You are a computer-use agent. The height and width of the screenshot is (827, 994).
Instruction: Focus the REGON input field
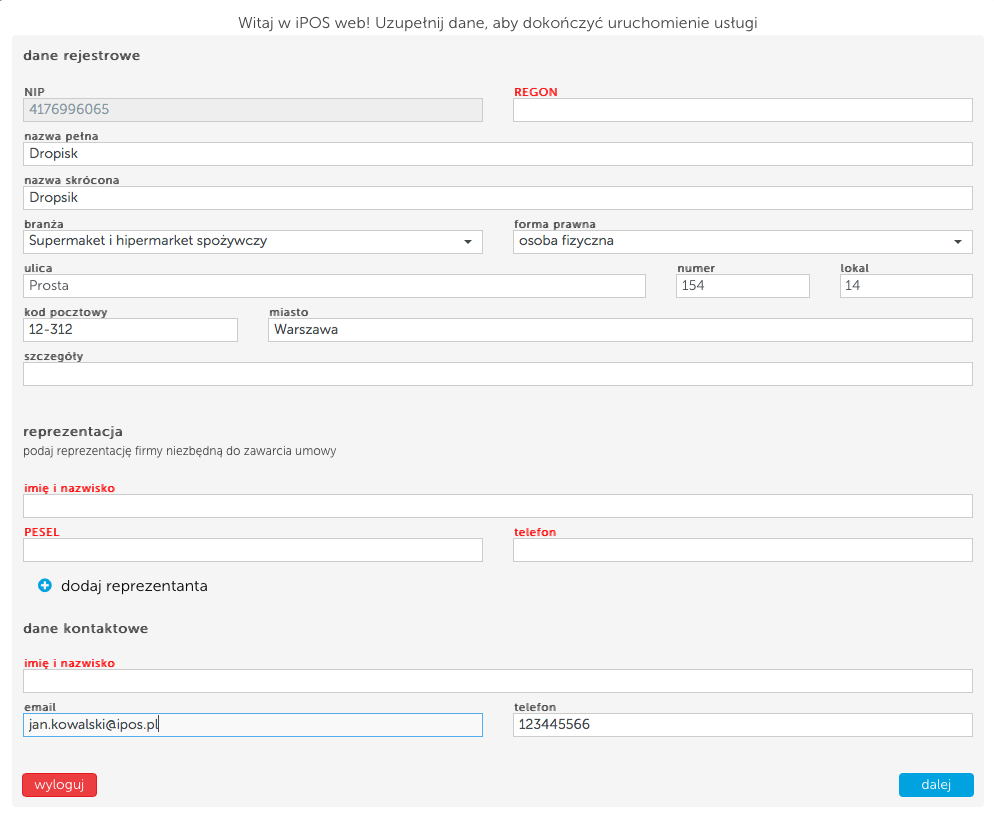click(742, 110)
